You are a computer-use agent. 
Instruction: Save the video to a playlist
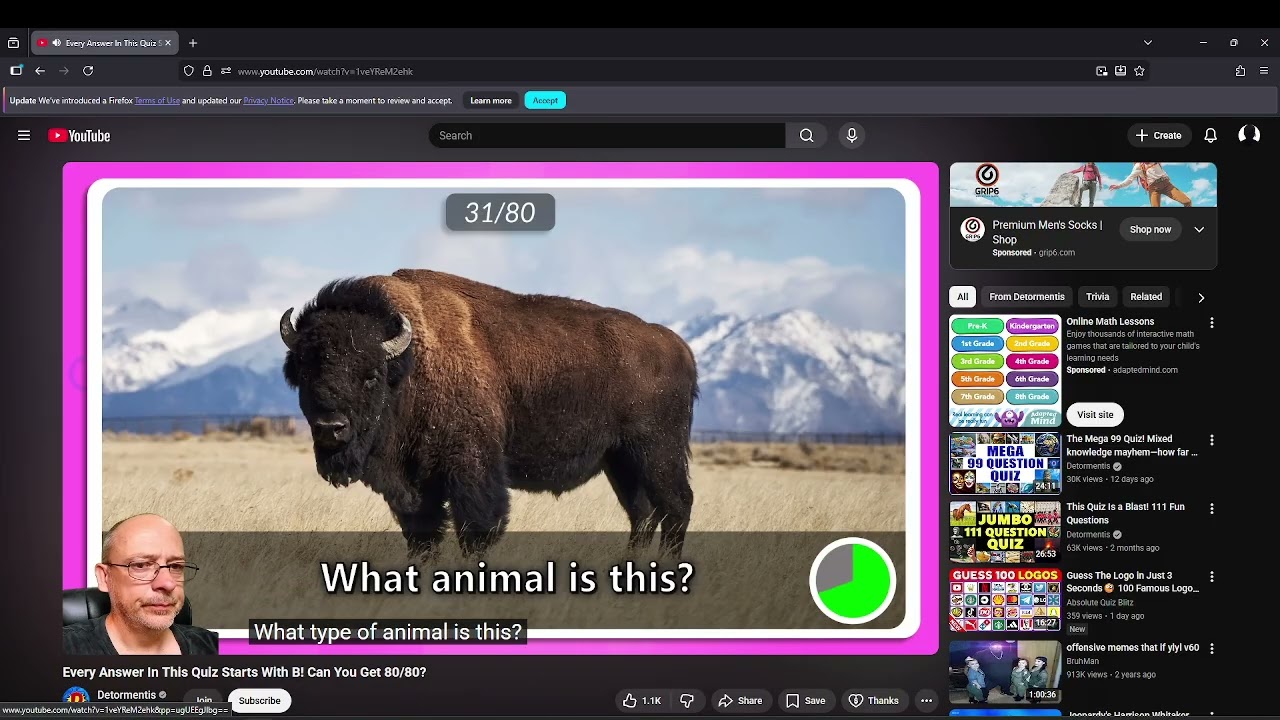point(806,701)
